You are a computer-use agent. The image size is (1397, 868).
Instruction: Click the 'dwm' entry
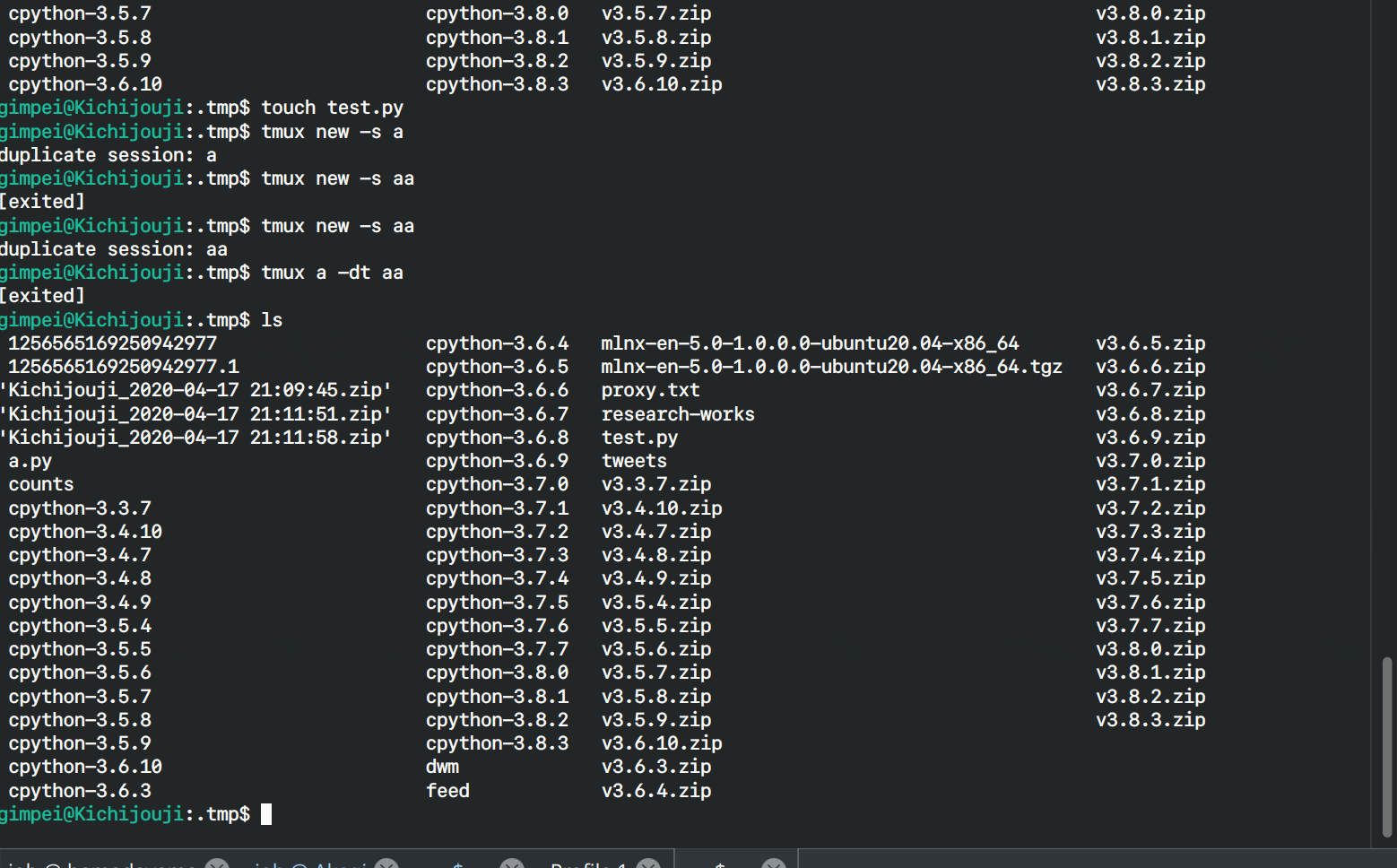click(x=443, y=767)
